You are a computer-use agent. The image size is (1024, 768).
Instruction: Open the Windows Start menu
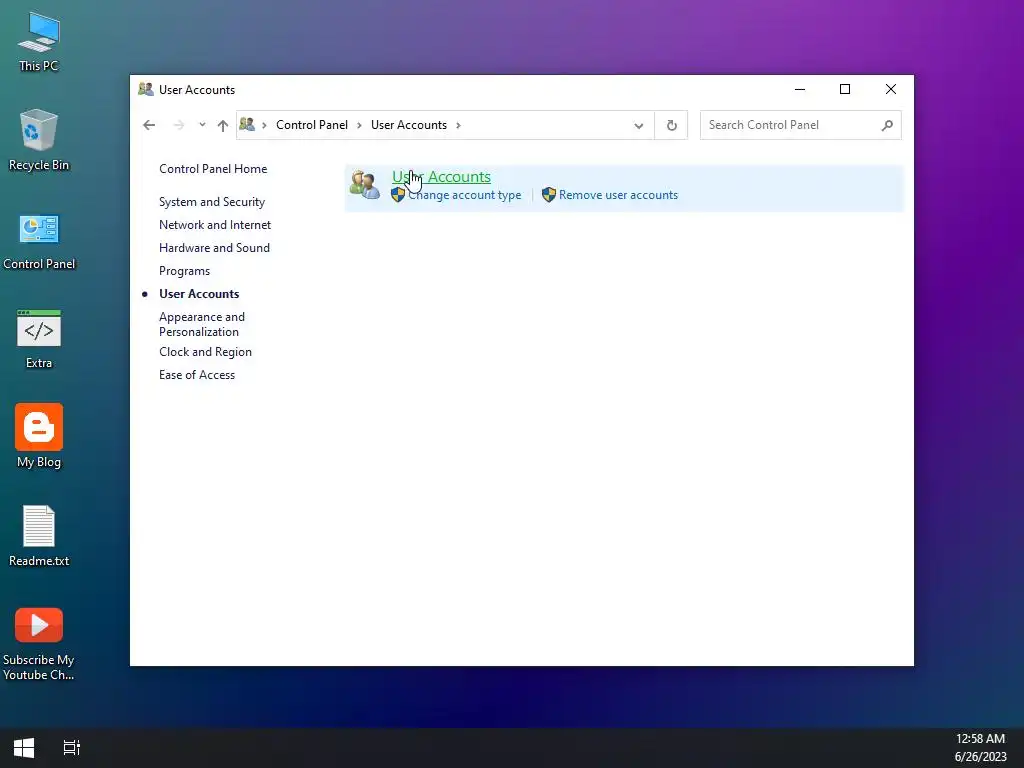click(24, 748)
